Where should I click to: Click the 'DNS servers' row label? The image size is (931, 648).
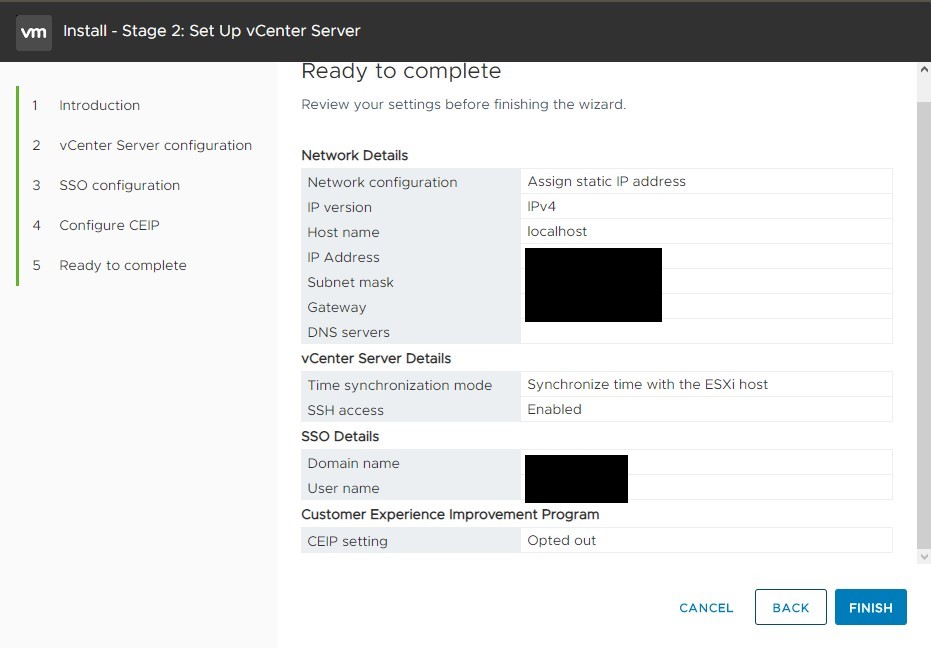[x=349, y=332]
